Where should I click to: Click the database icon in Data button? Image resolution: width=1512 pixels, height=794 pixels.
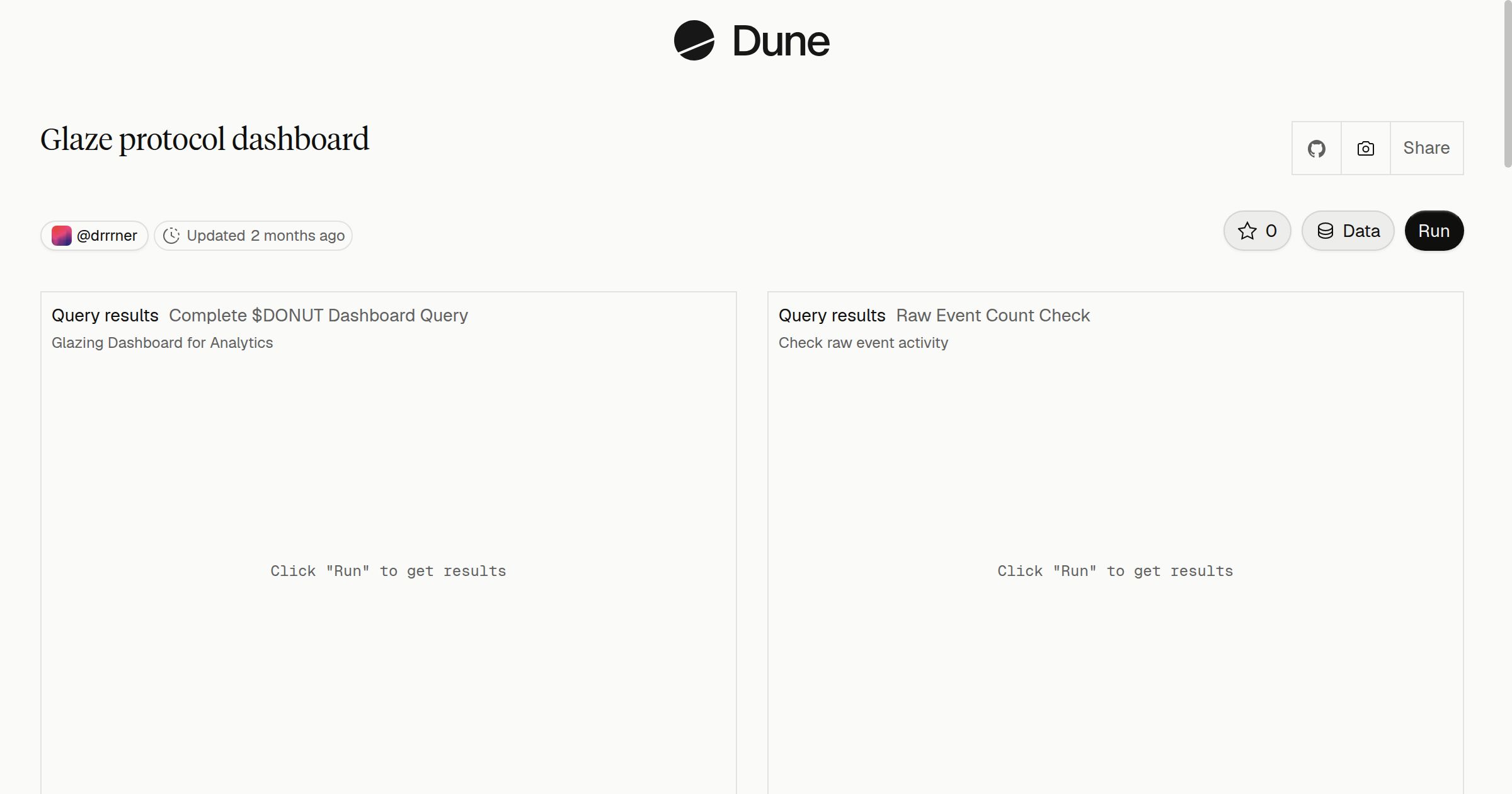[1326, 231]
